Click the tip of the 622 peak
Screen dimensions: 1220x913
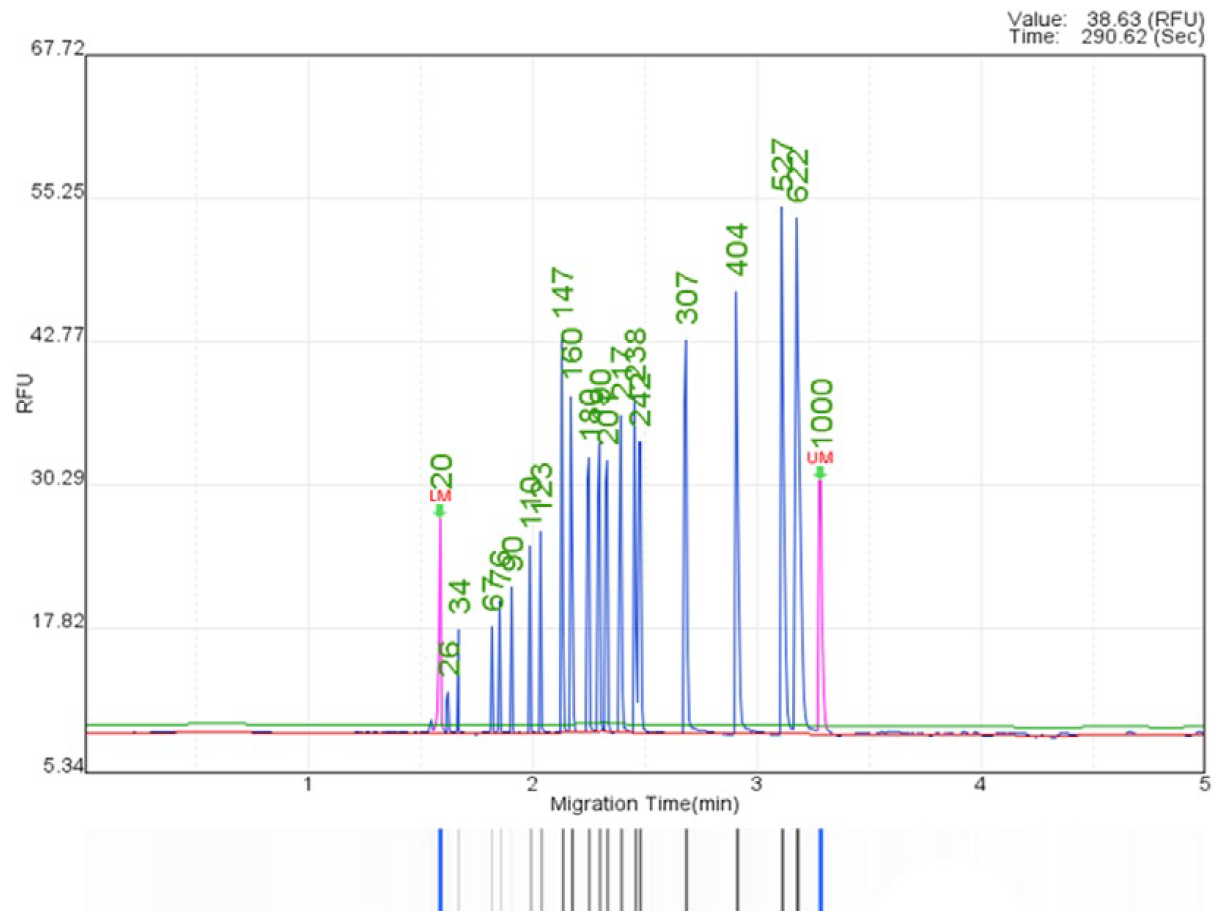[796, 219]
